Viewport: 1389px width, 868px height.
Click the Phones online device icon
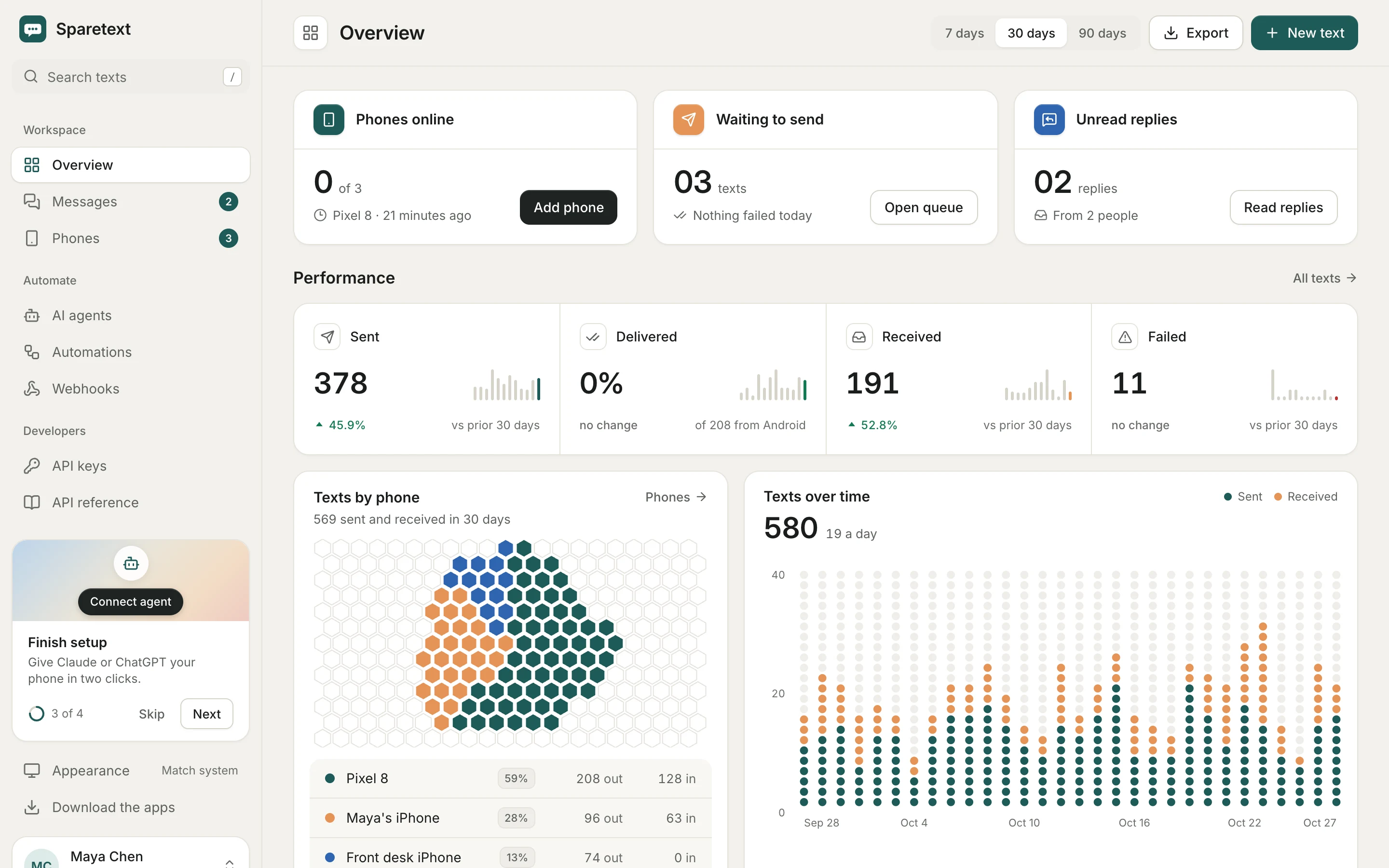click(329, 120)
